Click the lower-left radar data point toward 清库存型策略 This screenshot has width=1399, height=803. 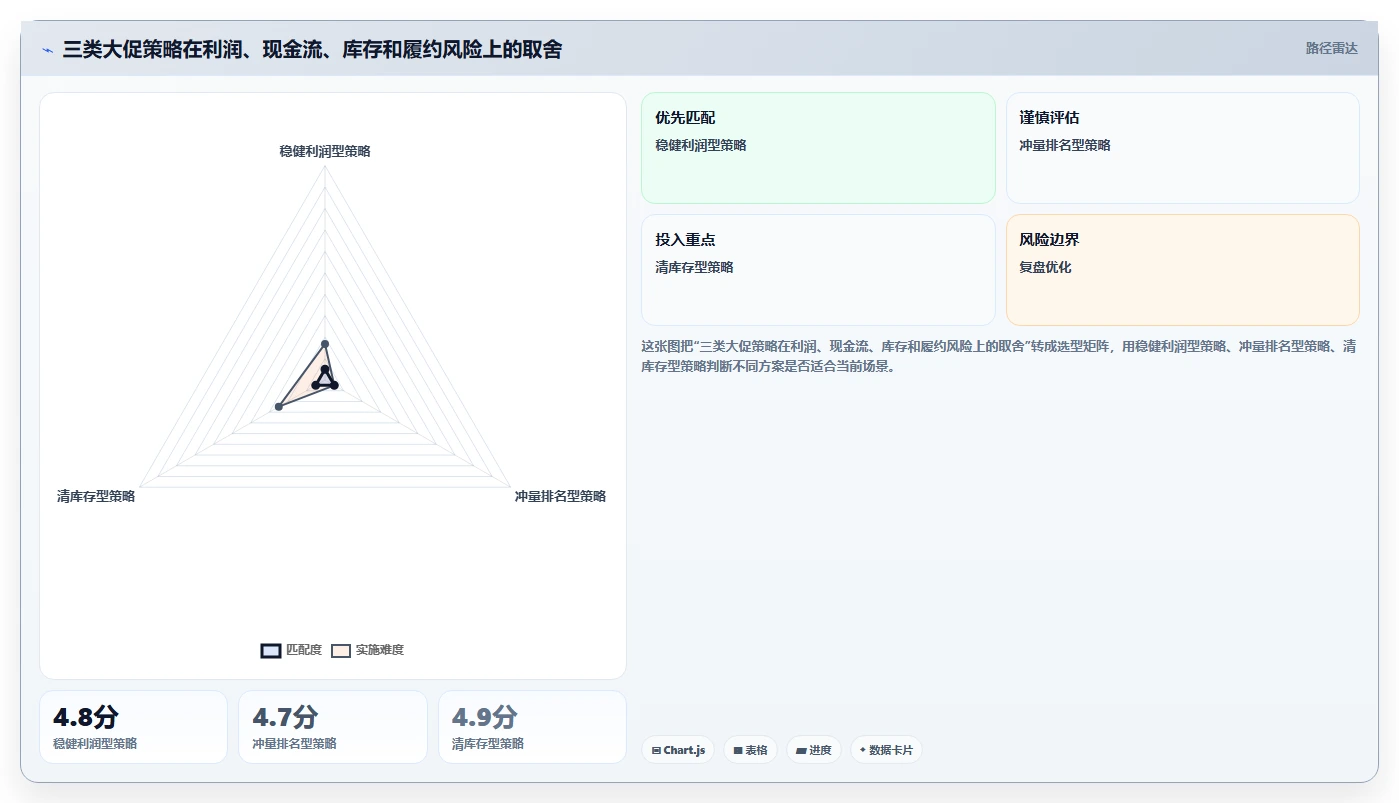coord(279,406)
